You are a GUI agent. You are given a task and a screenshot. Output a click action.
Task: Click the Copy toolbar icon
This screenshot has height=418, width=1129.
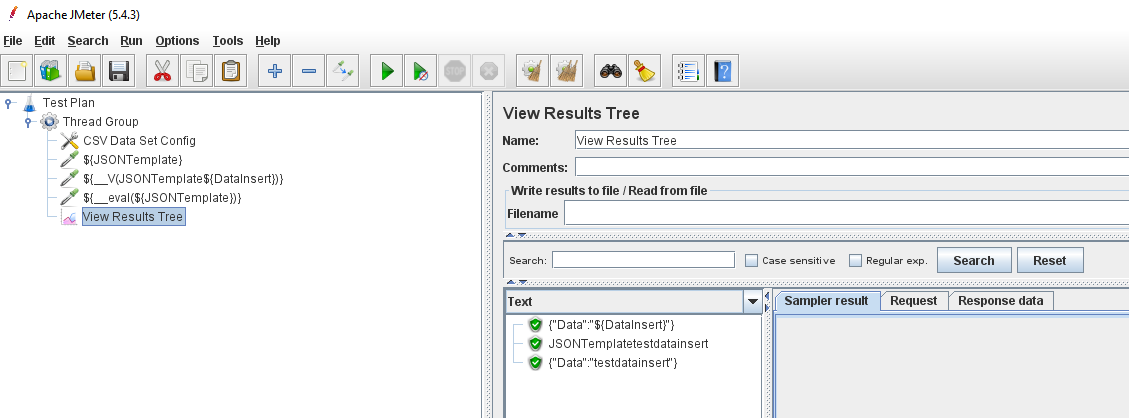196,71
